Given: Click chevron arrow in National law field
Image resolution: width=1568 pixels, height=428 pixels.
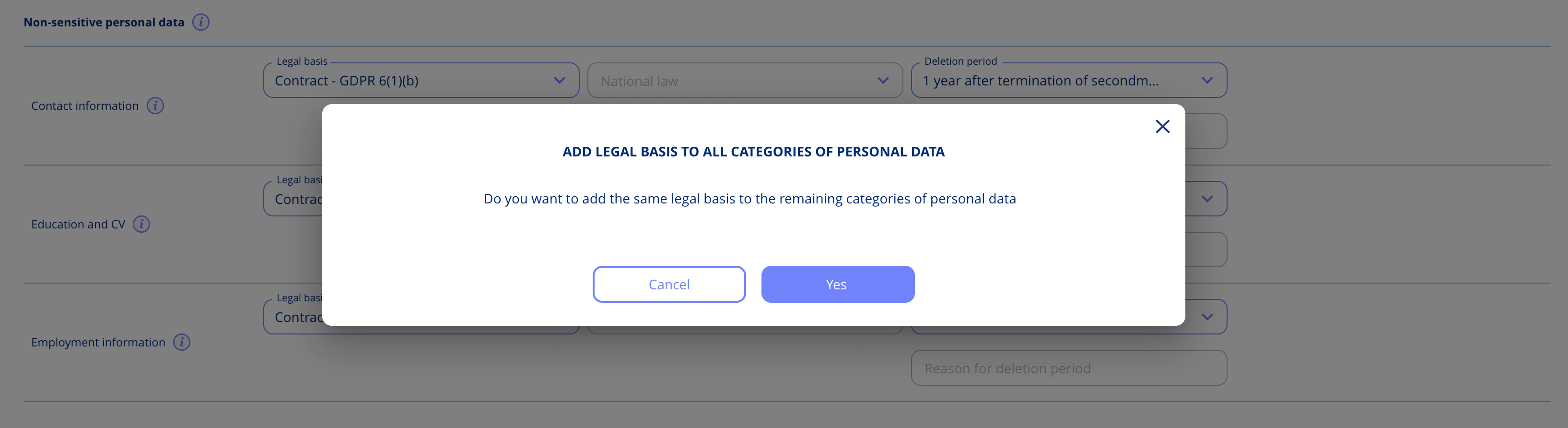Looking at the screenshot, I should (x=883, y=80).
